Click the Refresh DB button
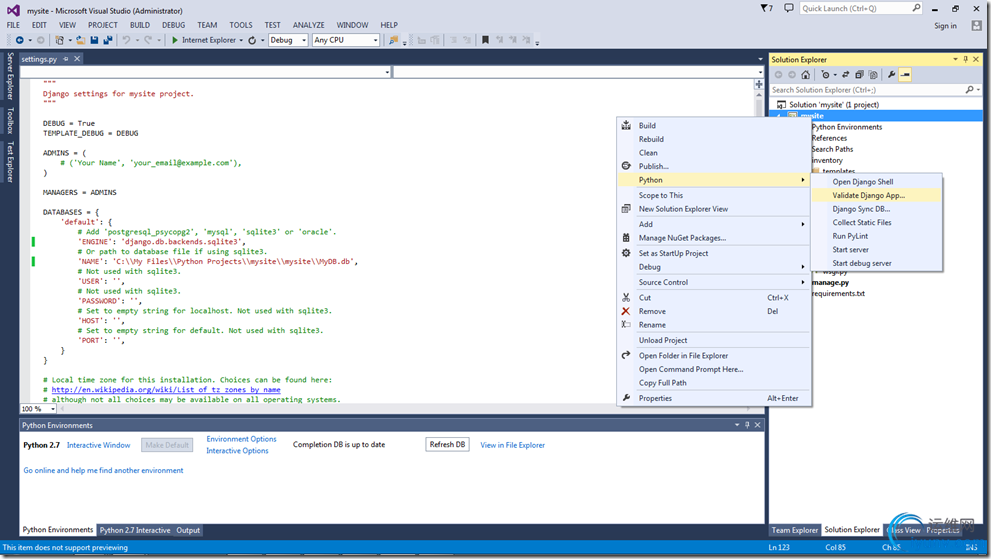The height and width of the screenshot is (559, 991). tap(447, 445)
